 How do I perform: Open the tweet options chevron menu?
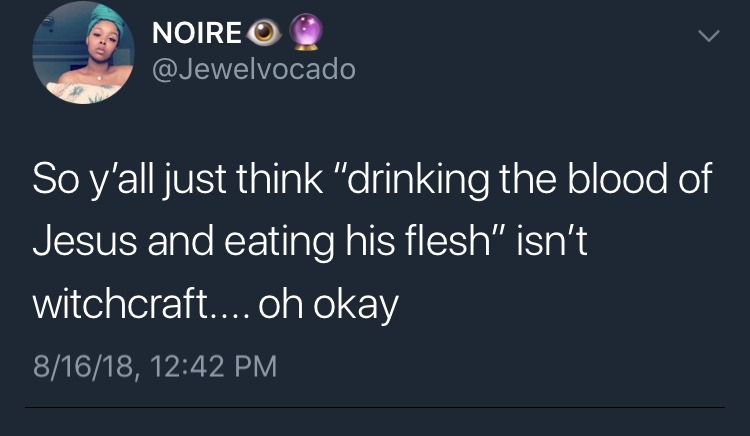click(x=708, y=37)
